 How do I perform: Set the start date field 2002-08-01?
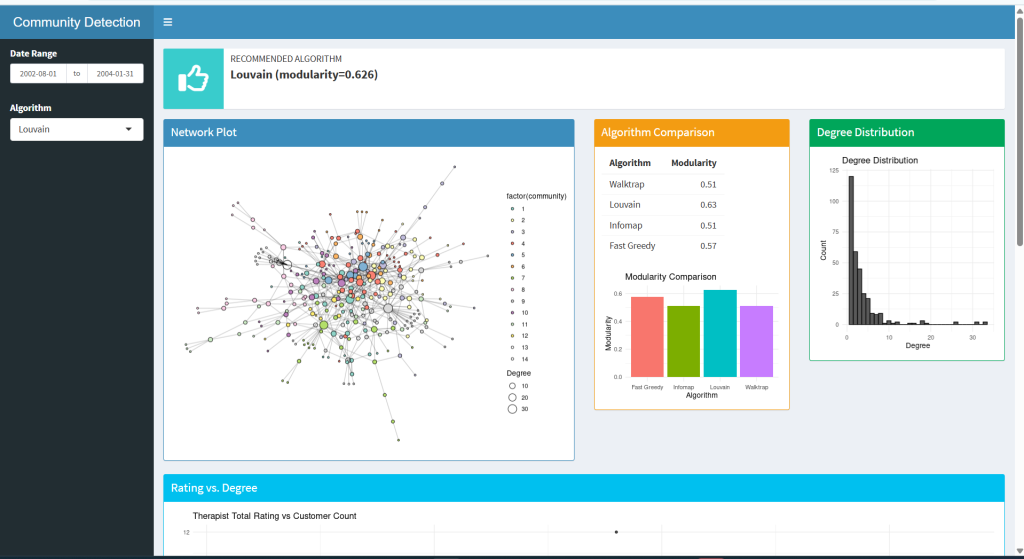coord(38,73)
